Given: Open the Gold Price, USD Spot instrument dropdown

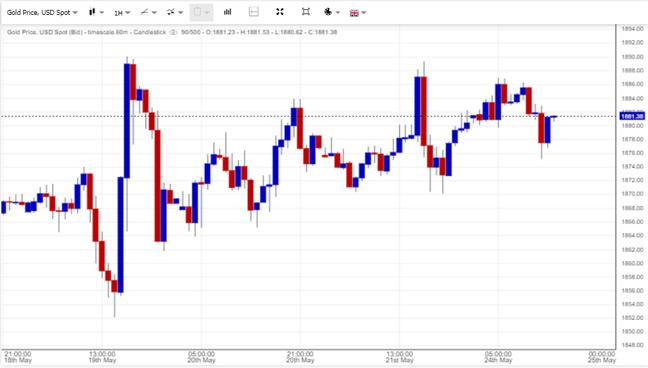Looking at the screenshot, I should pyautogui.click(x=42, y=12).
